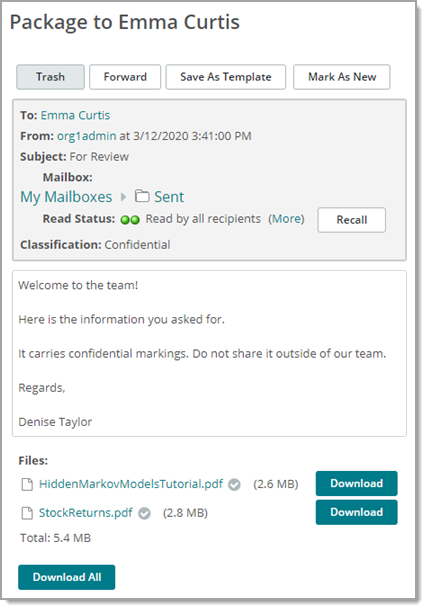Click the checkmark badge beside StockReturns.pdf
This screenshot has height=610, width=427.
(x=144, y=514)
